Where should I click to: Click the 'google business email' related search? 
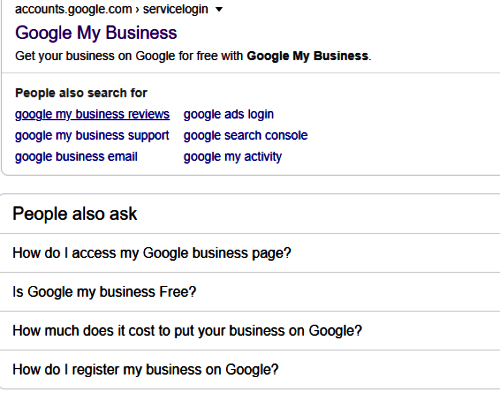[76, 157]
